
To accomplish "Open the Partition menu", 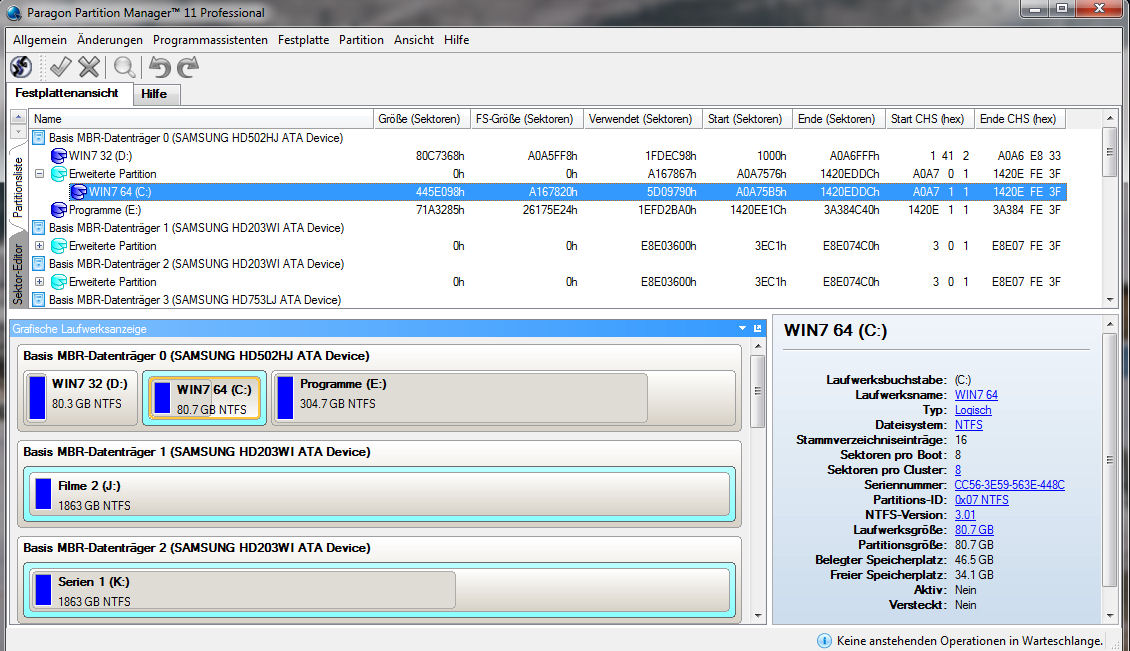I will (361, 40).
